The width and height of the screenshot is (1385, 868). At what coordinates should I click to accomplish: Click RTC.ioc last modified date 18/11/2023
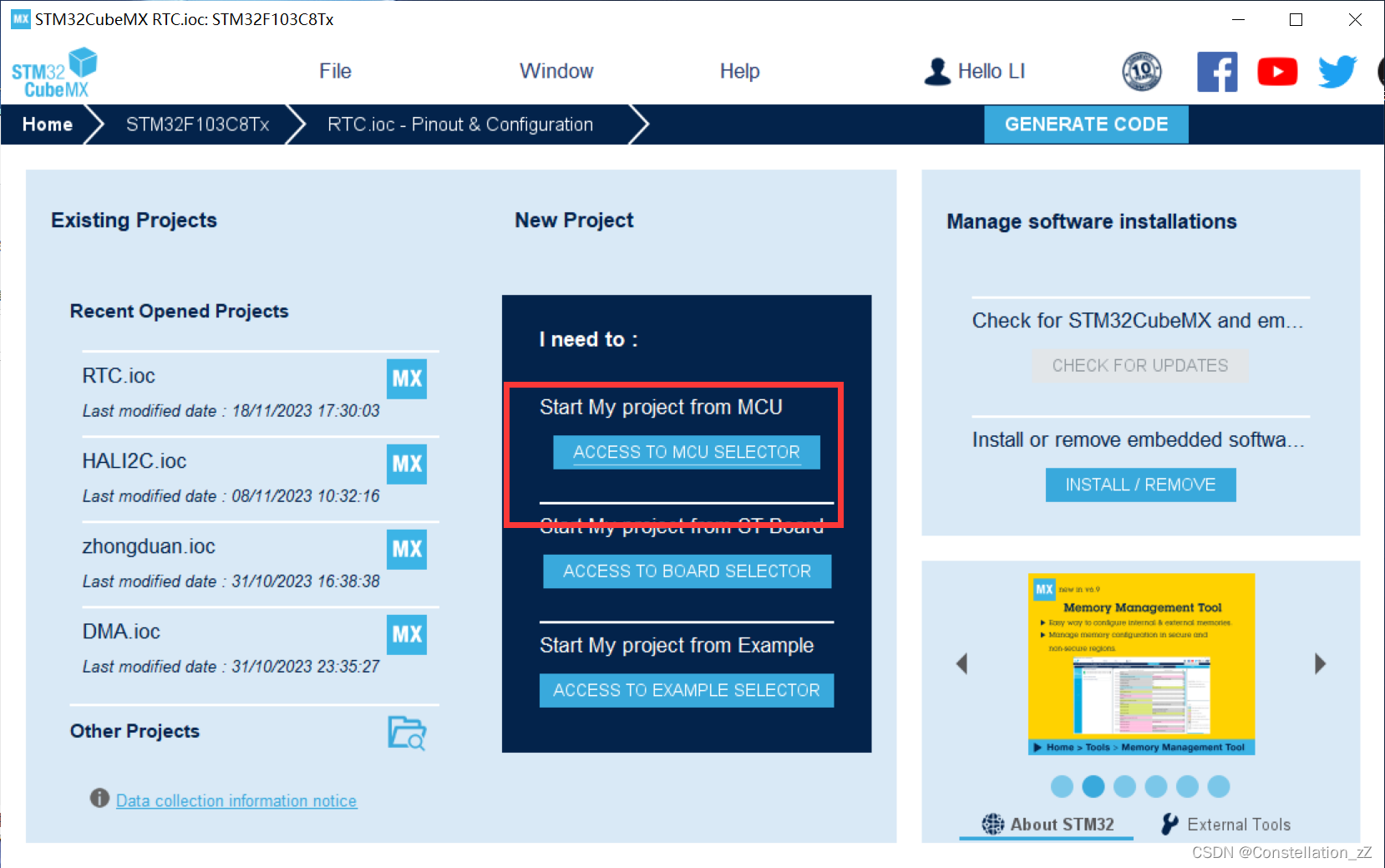tap(231, 411)
